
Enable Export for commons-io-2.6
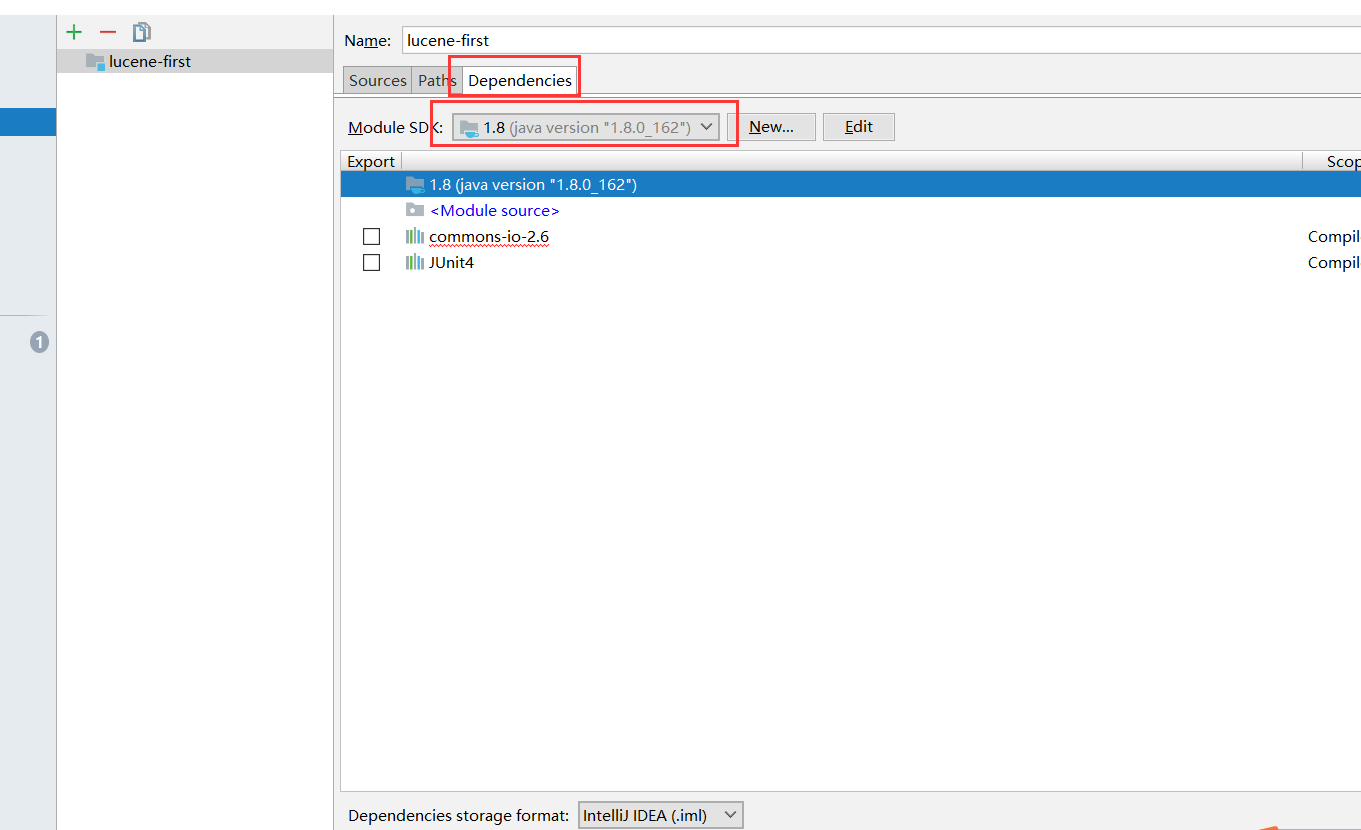click(x=371, y=236)
